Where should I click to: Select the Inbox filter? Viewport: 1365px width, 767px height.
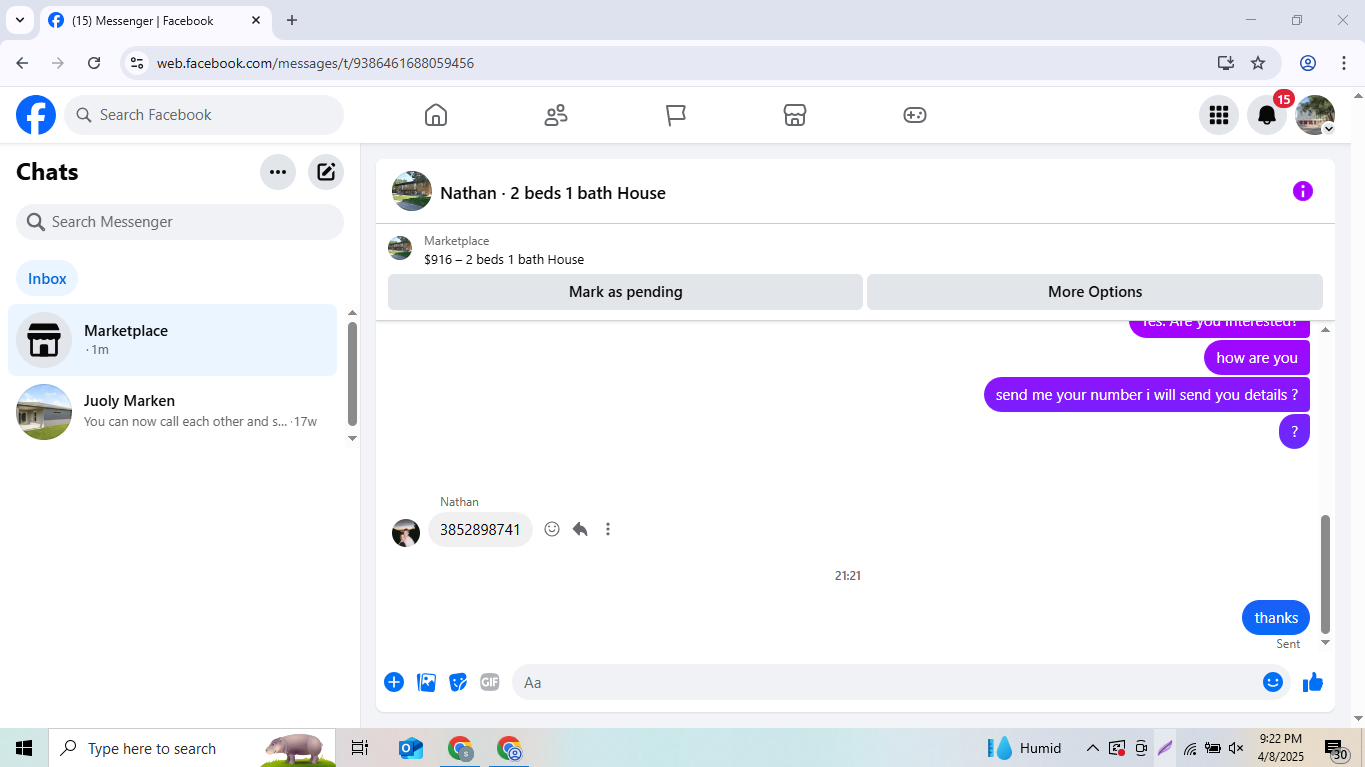[x=47, y=279]
